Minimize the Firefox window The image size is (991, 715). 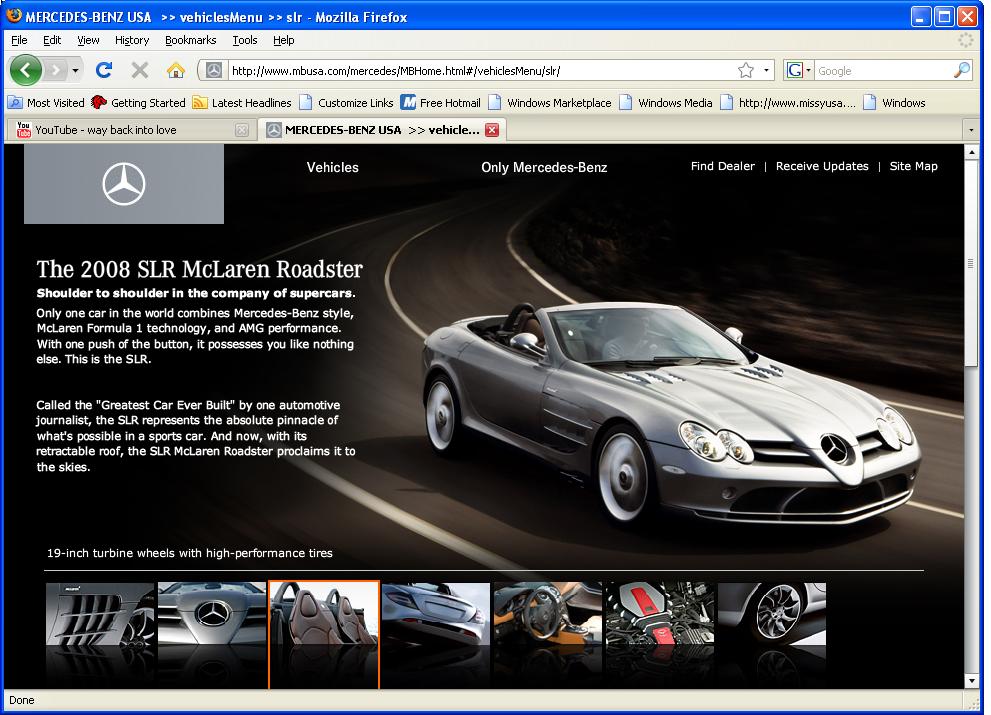click(921, 16)
